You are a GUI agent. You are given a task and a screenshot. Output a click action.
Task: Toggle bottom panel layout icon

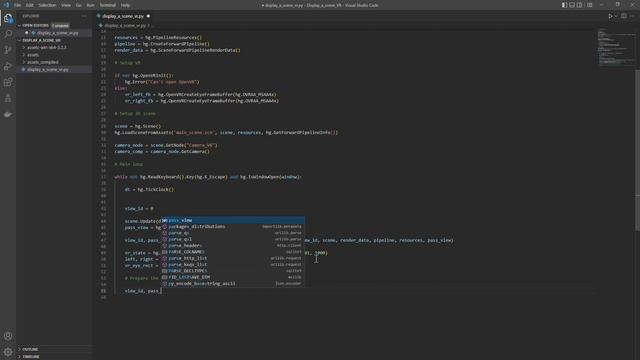[x=572, y=5]
